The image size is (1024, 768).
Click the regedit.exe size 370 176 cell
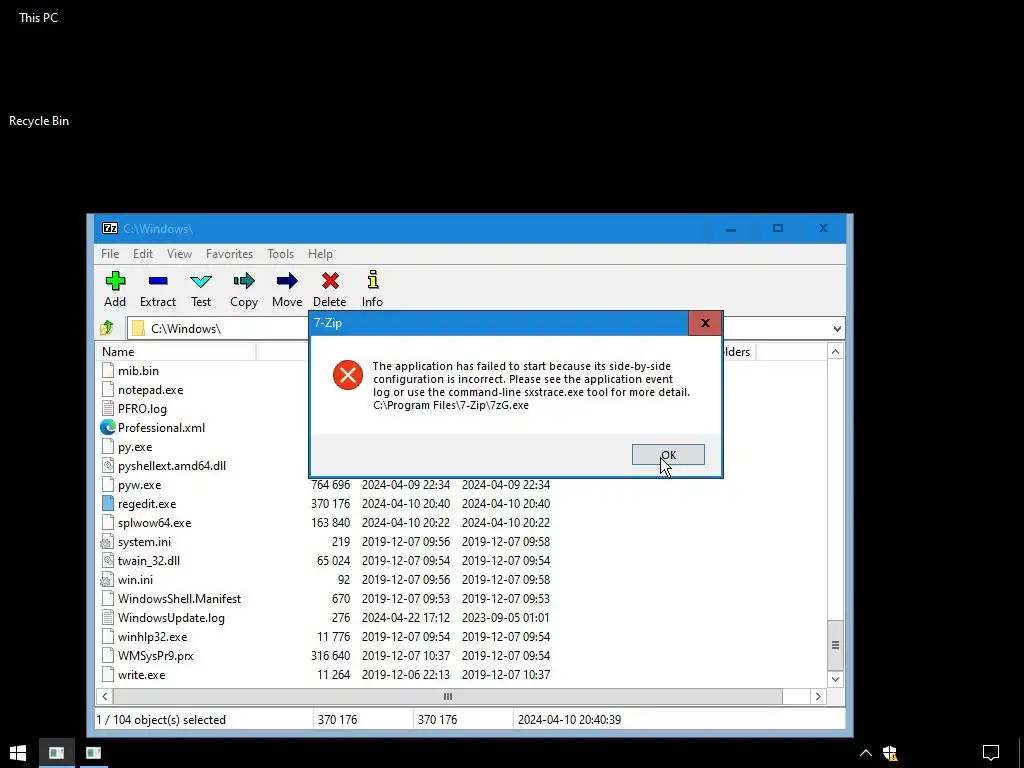pos(330,504)
